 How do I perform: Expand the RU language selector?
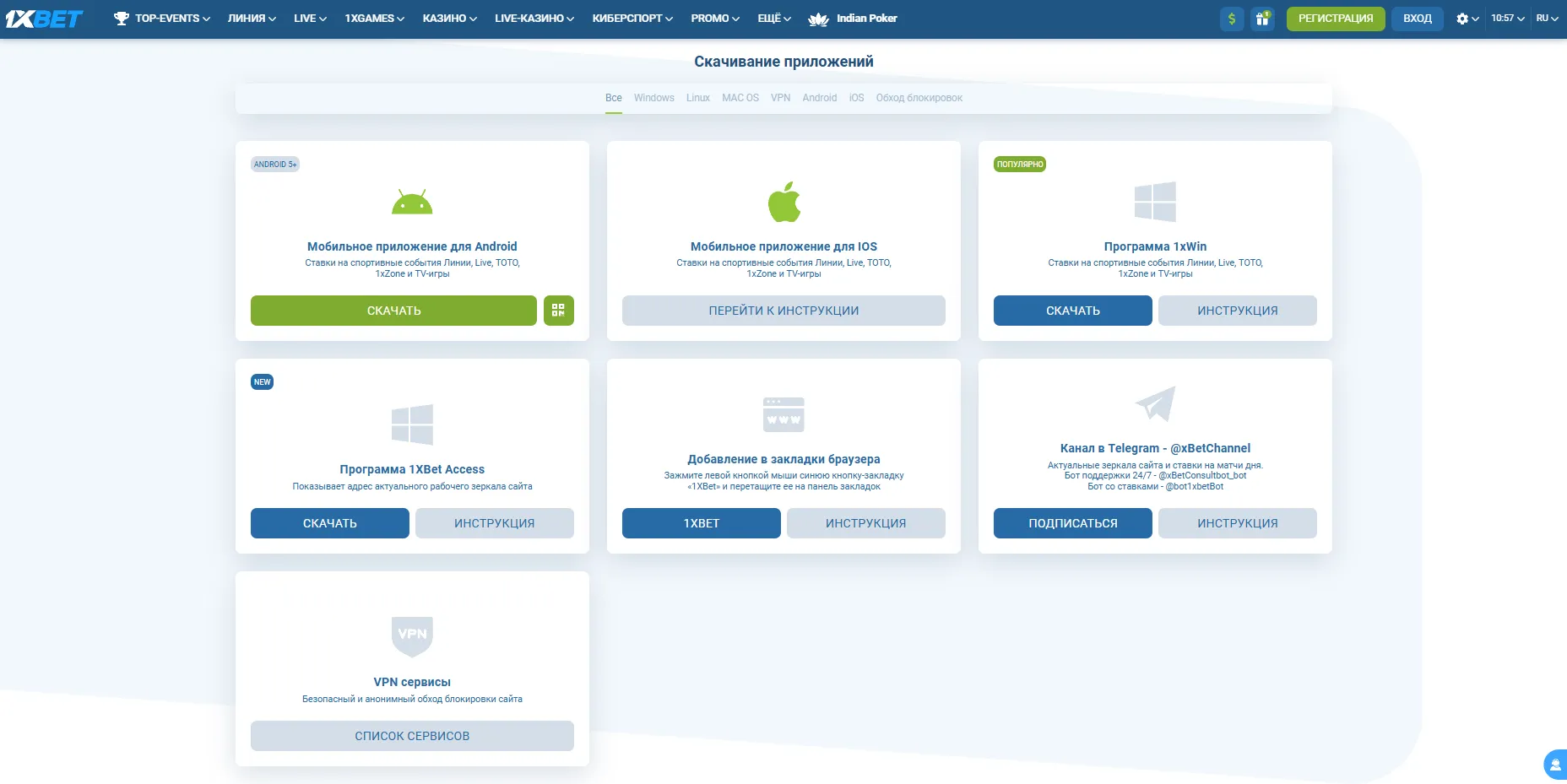tap(1547, 19)
